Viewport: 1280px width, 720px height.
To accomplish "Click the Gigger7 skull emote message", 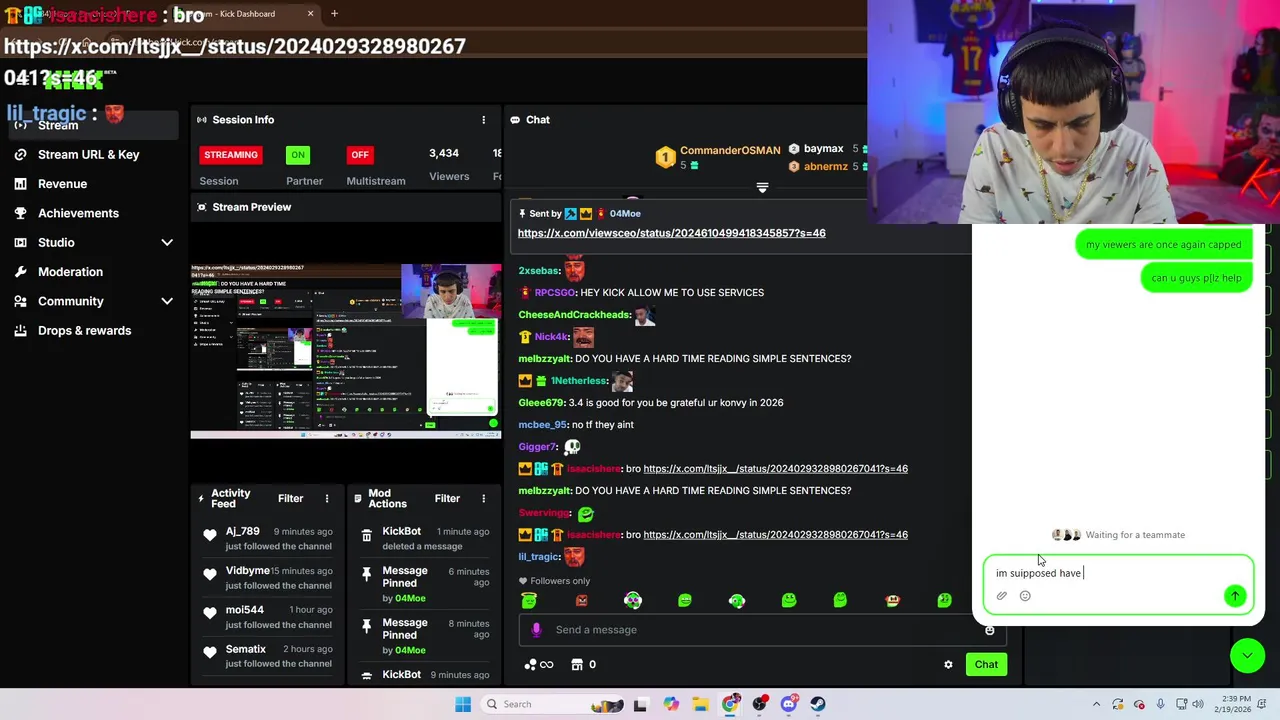I will [x=573, y=447].
